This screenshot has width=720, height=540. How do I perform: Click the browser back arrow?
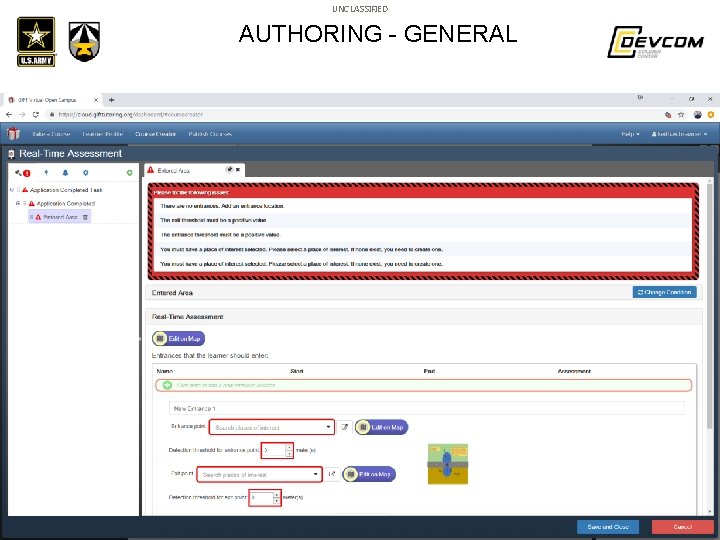point(9,114)
